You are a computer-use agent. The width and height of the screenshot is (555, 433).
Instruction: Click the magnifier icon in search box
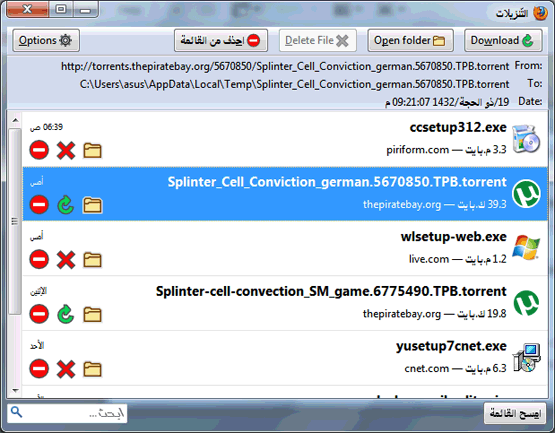16,412
